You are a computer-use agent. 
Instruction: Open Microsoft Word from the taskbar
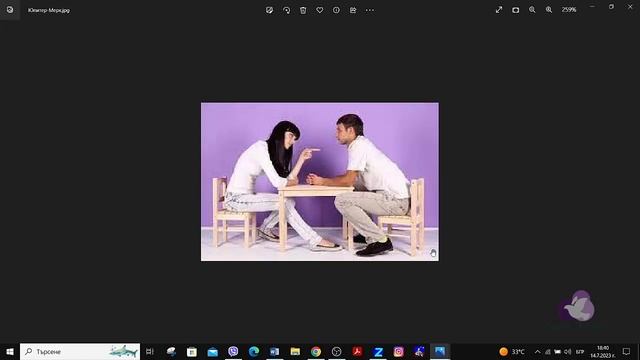274,351
